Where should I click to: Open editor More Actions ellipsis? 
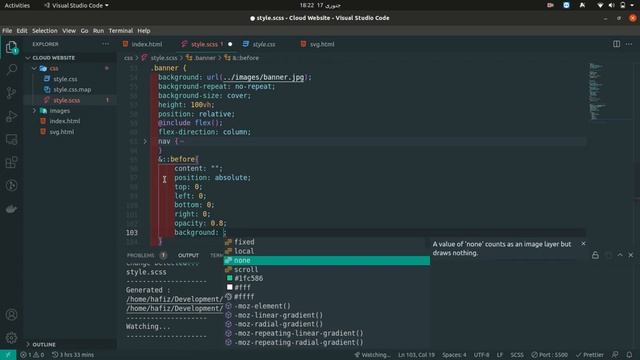[x=629, y=44]
